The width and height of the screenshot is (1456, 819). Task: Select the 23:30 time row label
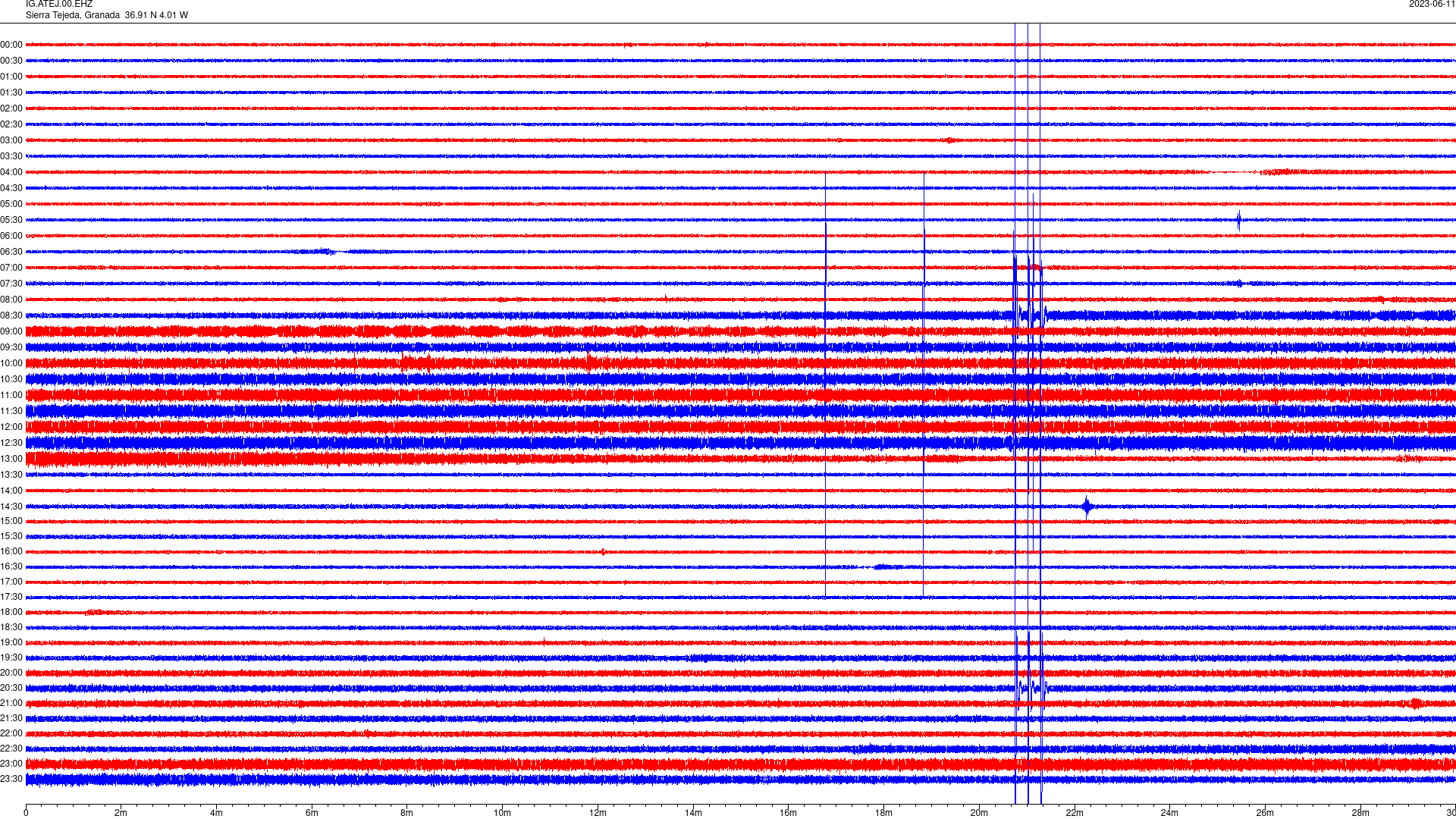(x=11, y=779)
